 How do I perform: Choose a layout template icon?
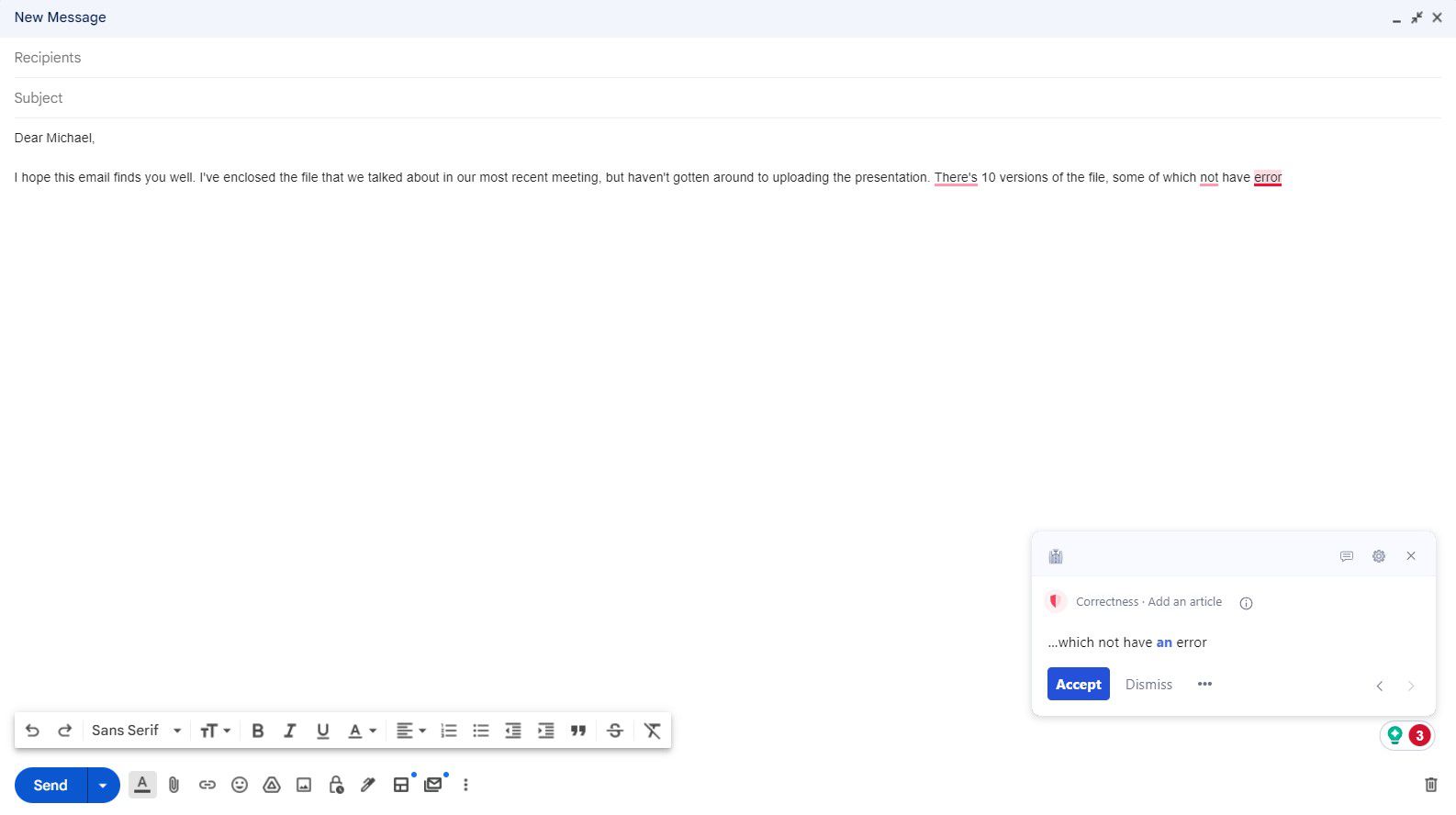401,785
